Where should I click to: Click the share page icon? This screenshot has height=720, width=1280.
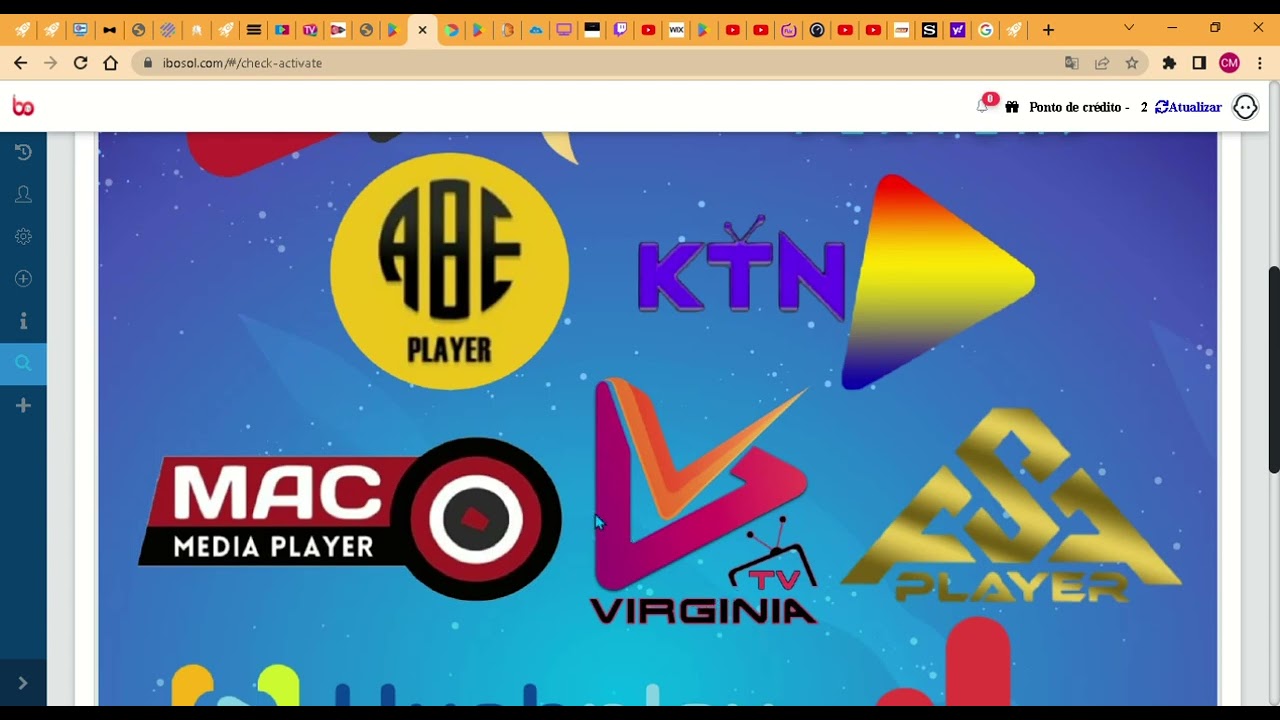click(1102, 63)
